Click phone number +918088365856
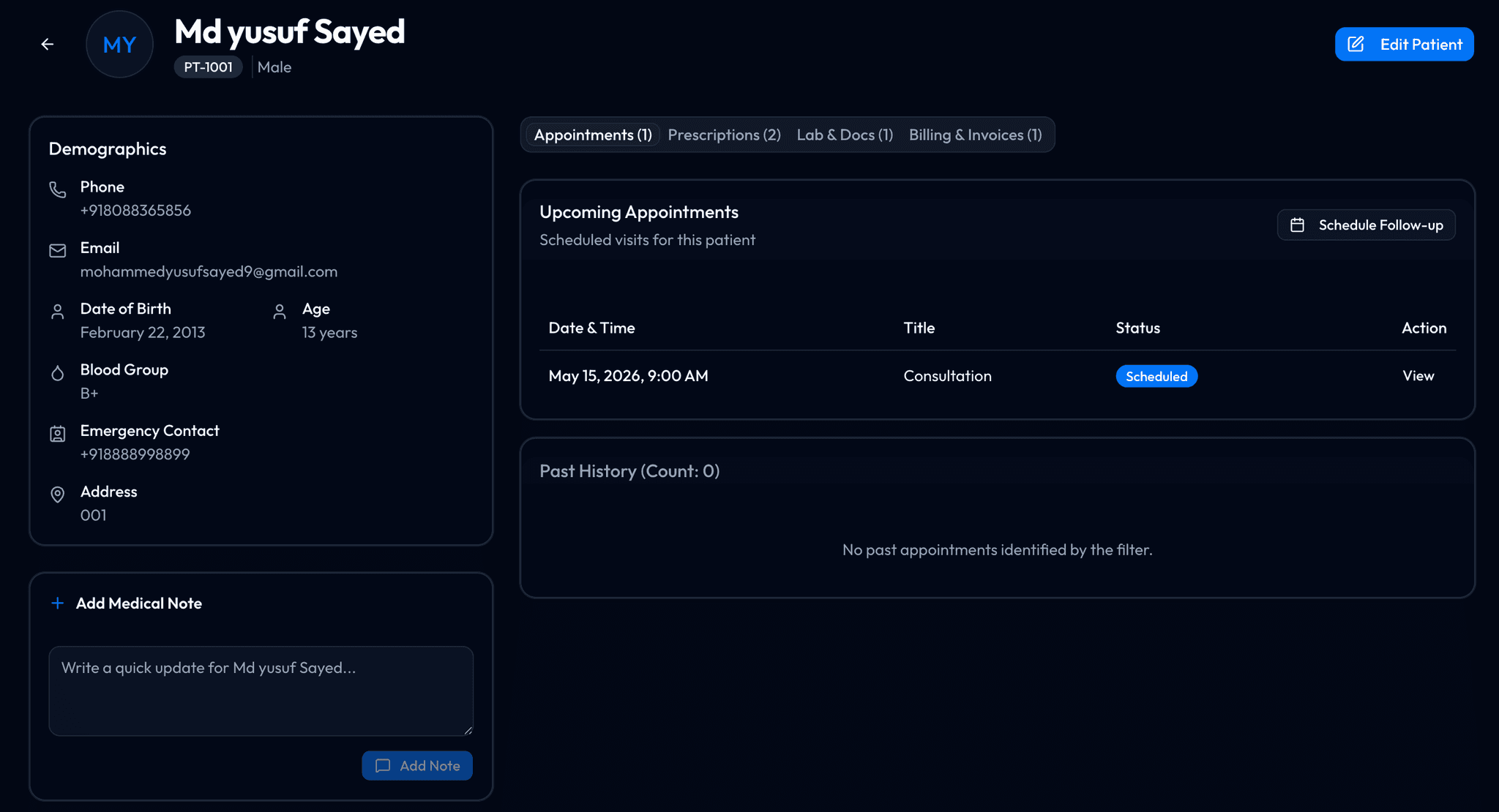The image size is (1499, 812). [135, 211]
